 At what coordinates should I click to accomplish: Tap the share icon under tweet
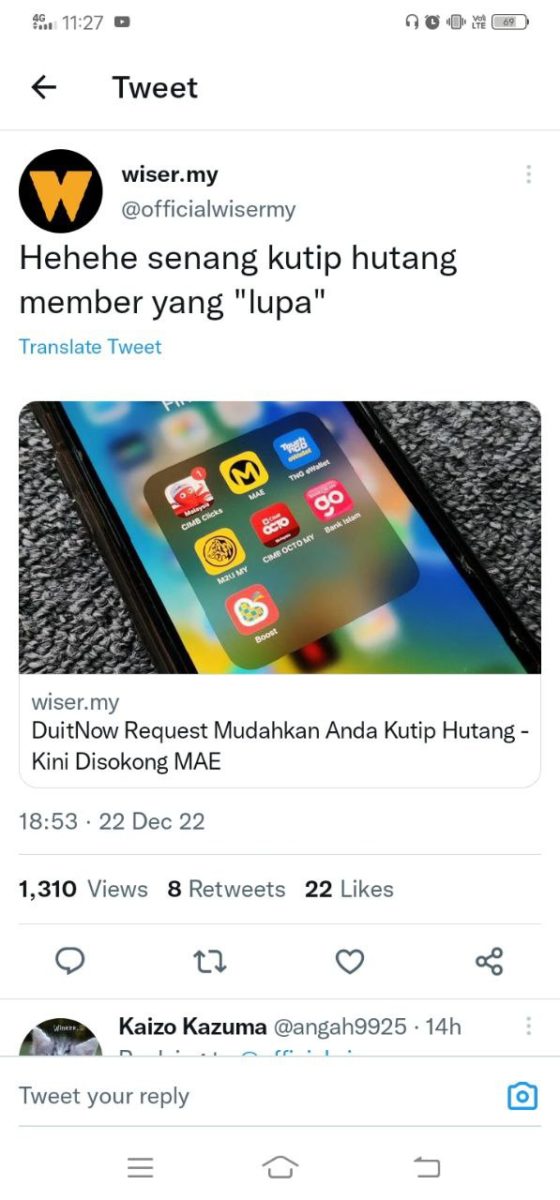[x=489, y=962]
